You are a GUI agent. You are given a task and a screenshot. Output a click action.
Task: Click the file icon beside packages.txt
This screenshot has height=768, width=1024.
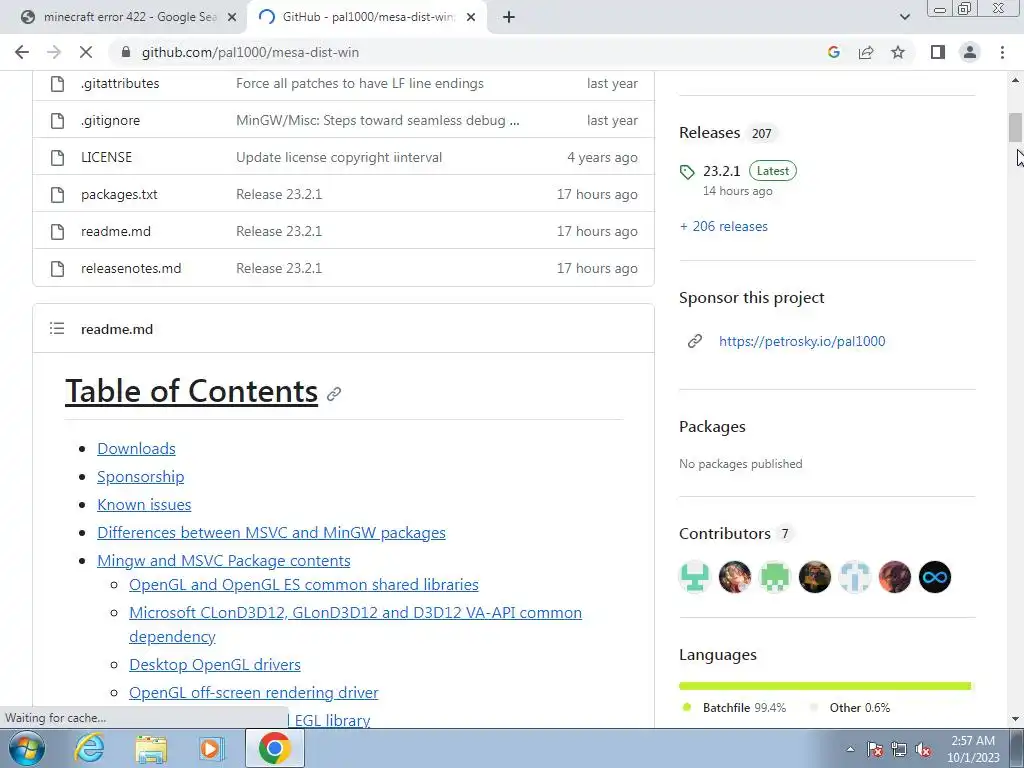pos(57,195)
